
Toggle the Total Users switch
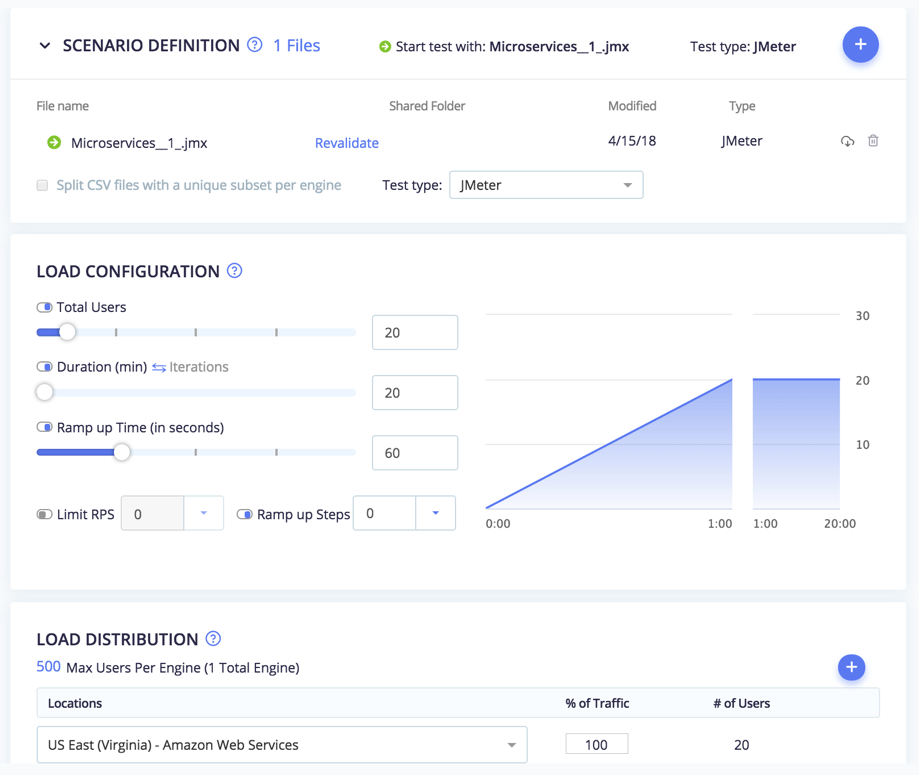click(x=45, y=307)
